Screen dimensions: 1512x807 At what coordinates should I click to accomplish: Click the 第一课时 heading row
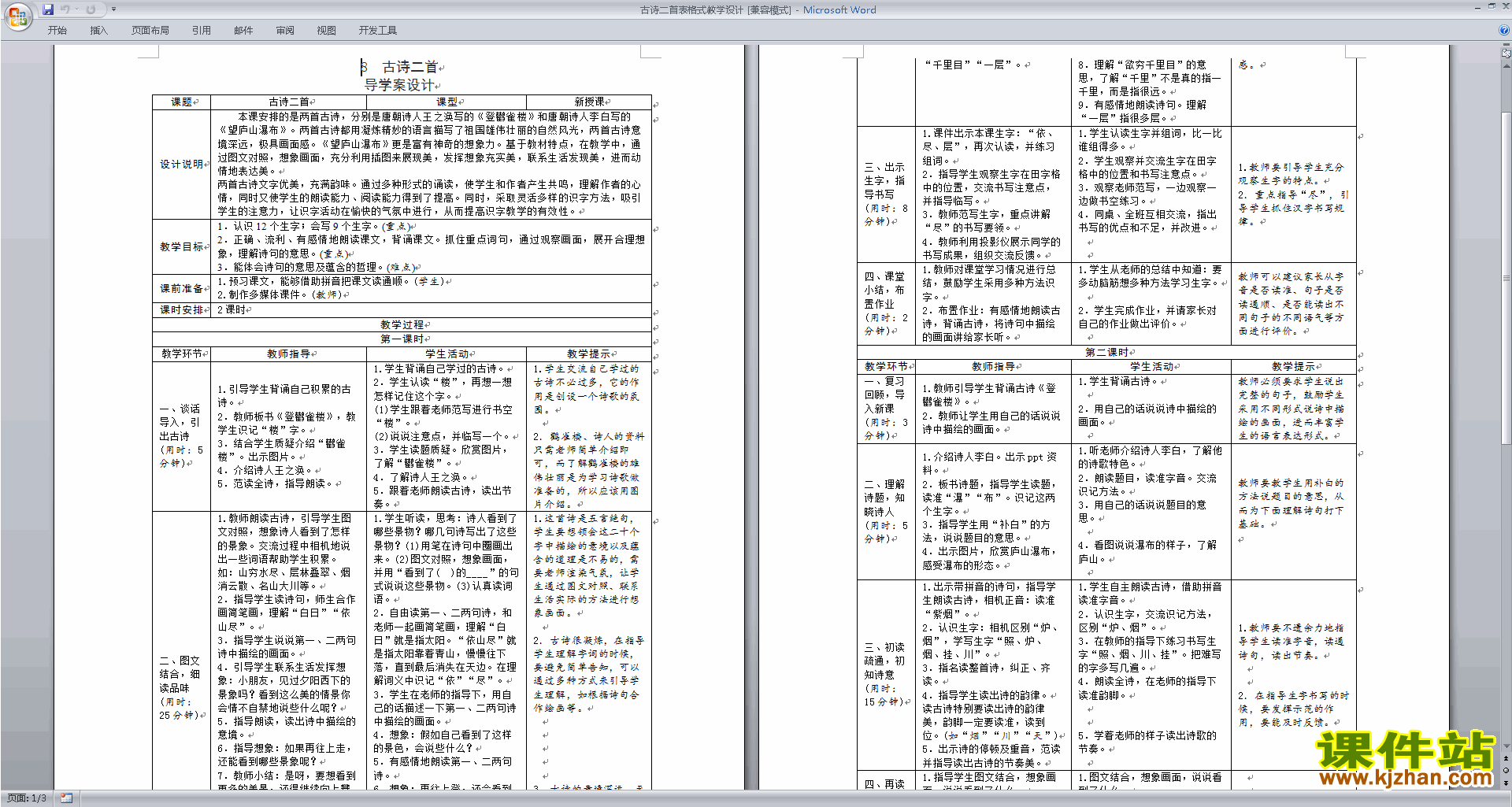402,339
